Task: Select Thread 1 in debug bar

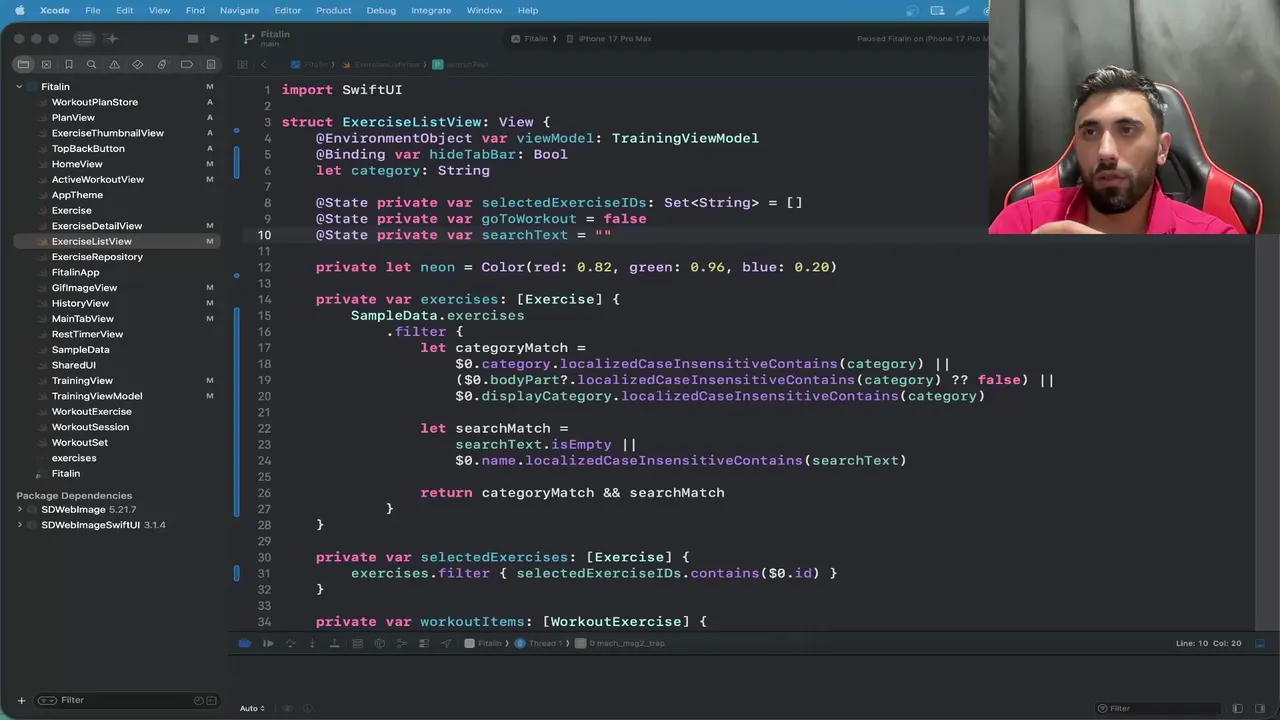Action: tap(540, 644)
